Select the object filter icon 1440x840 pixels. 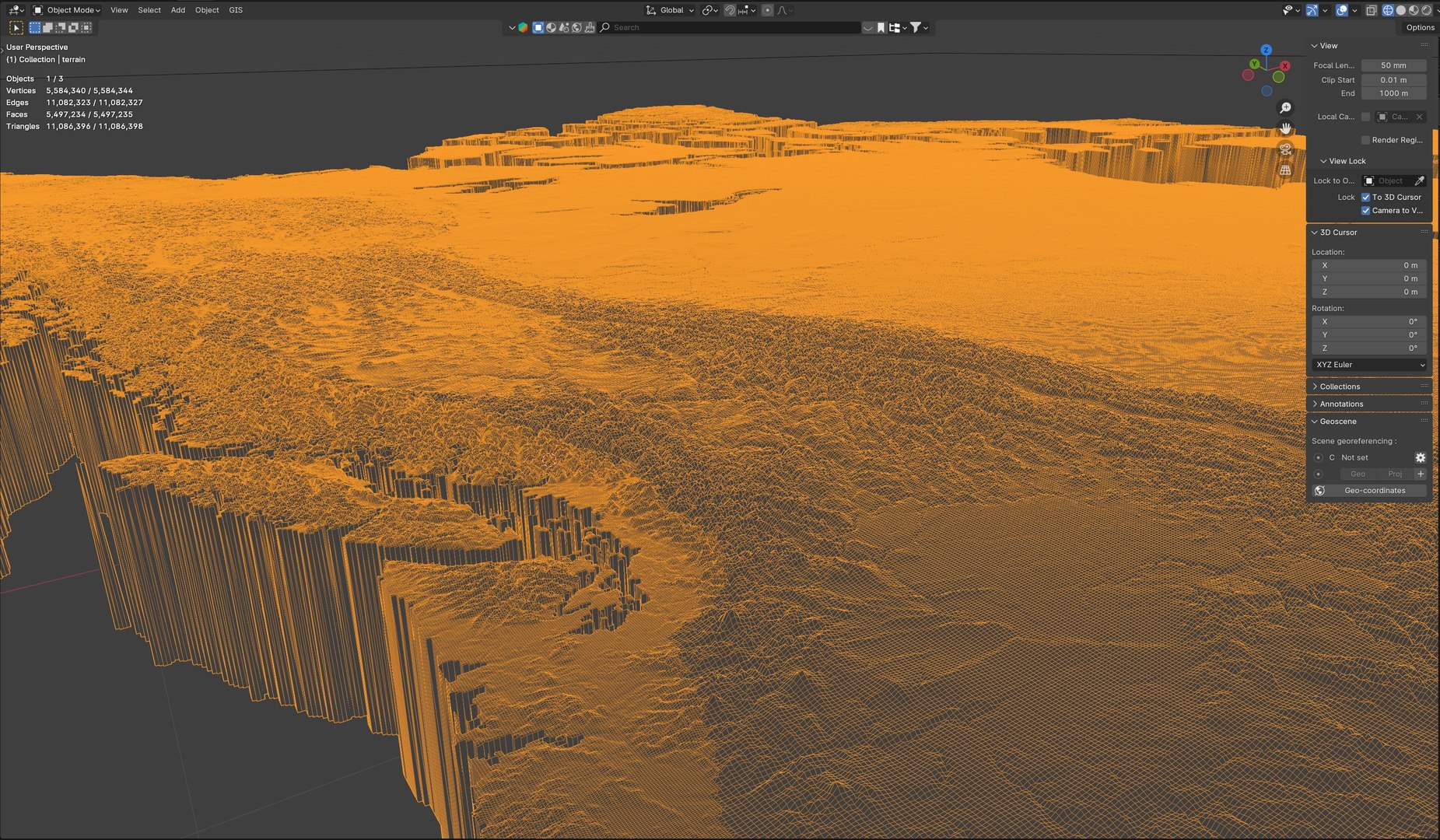(538, 27)
